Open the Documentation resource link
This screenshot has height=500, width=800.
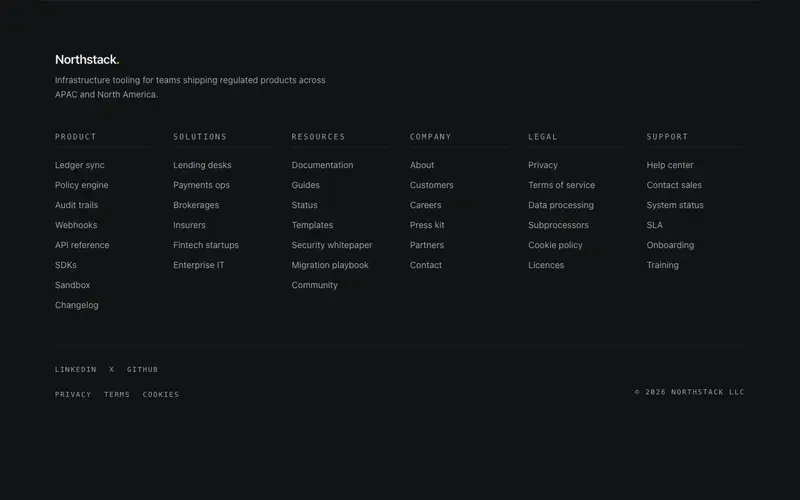pyautogui.click(x=322, y=165)
